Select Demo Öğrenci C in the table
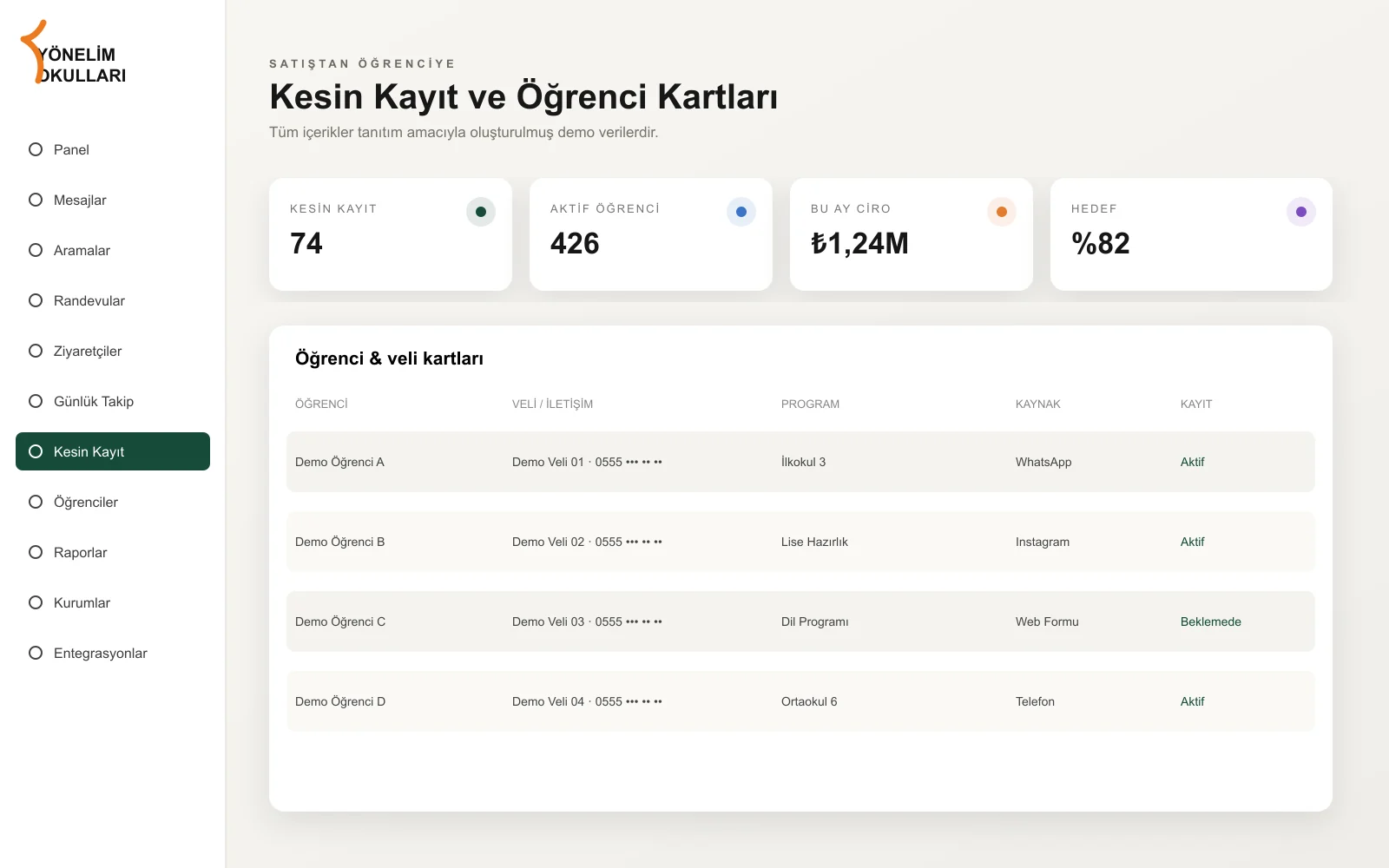 (340, 621)
